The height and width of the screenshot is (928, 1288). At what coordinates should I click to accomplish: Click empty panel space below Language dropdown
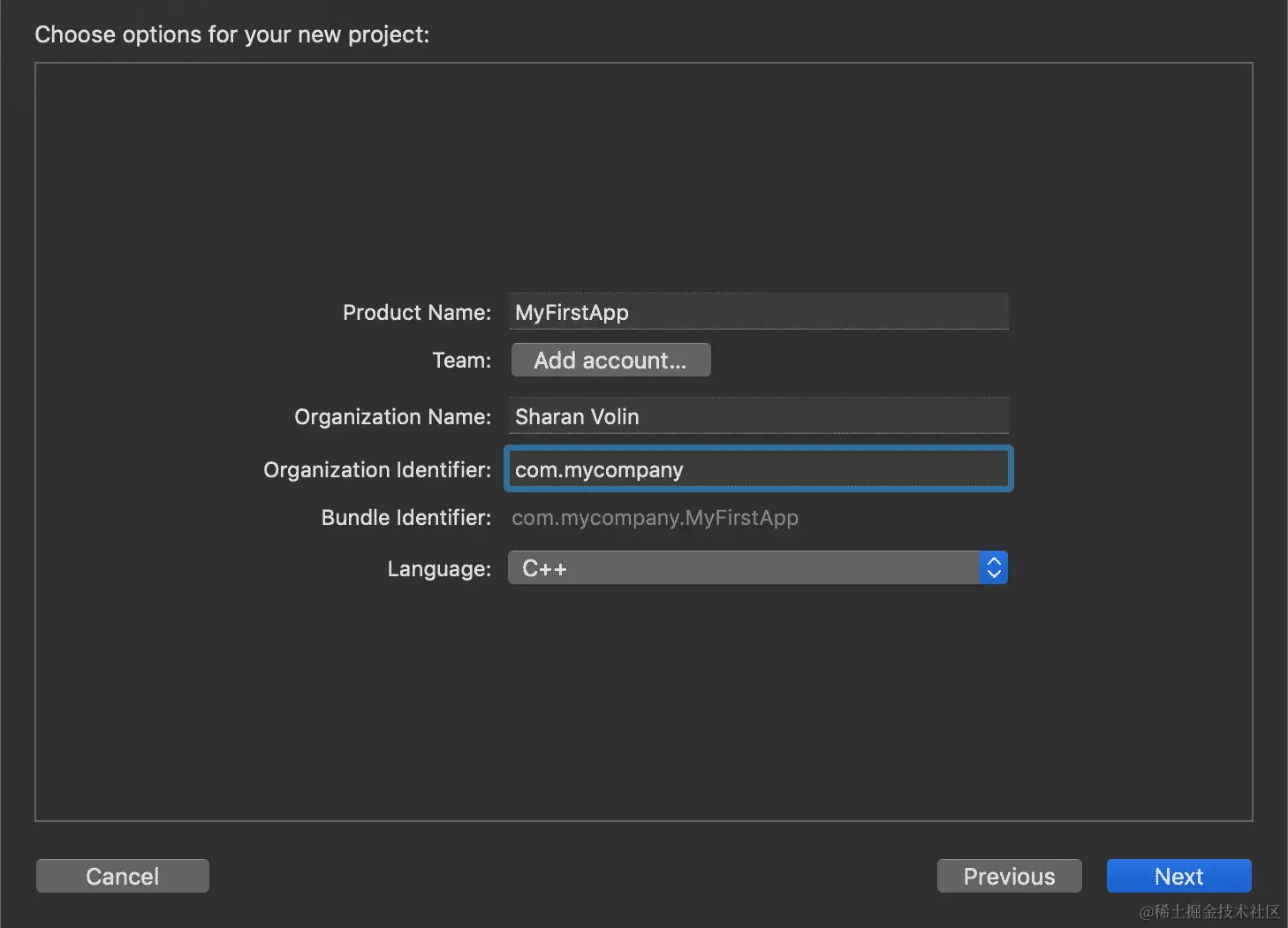click(643, 707)
